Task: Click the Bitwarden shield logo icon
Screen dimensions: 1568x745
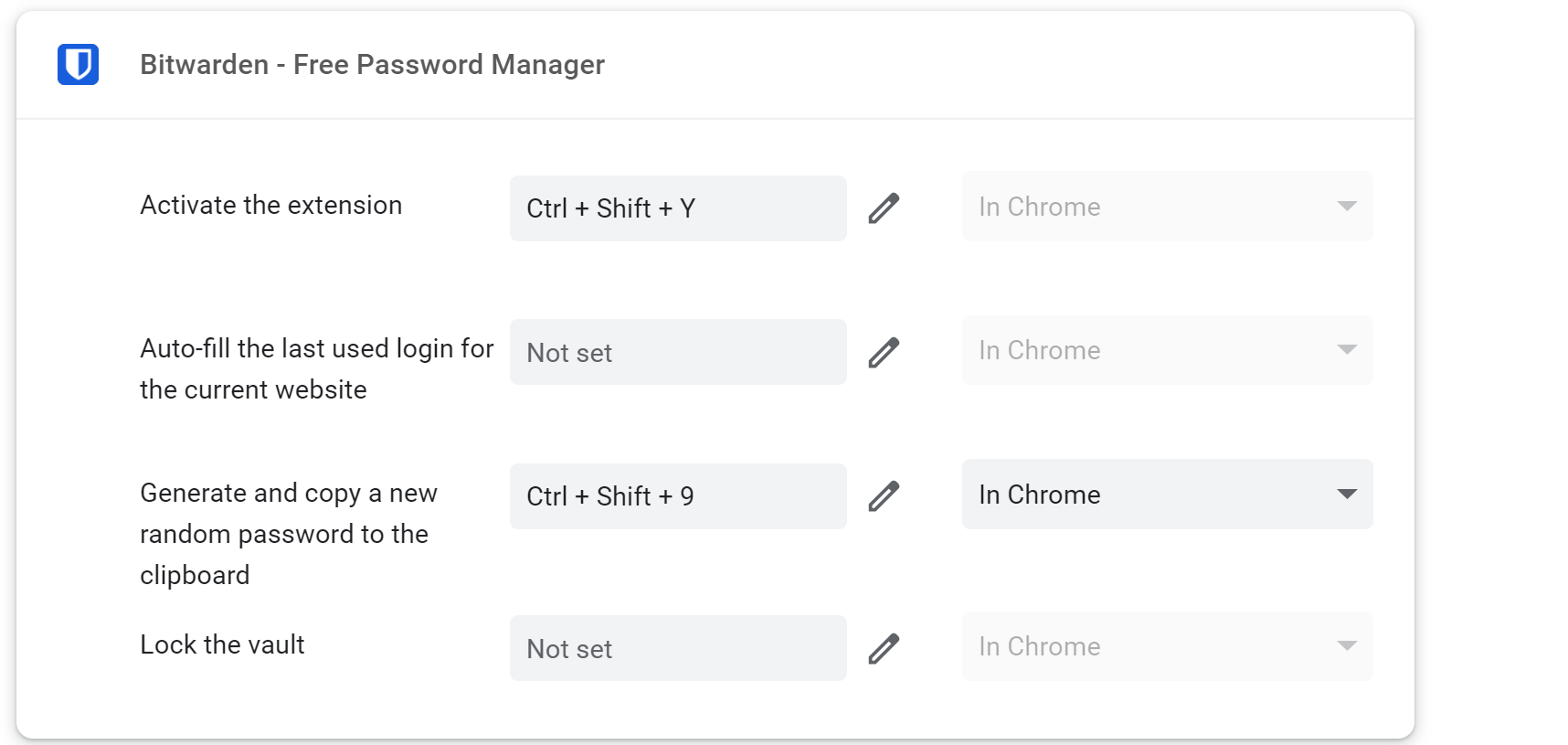Action: pos(78,65)
